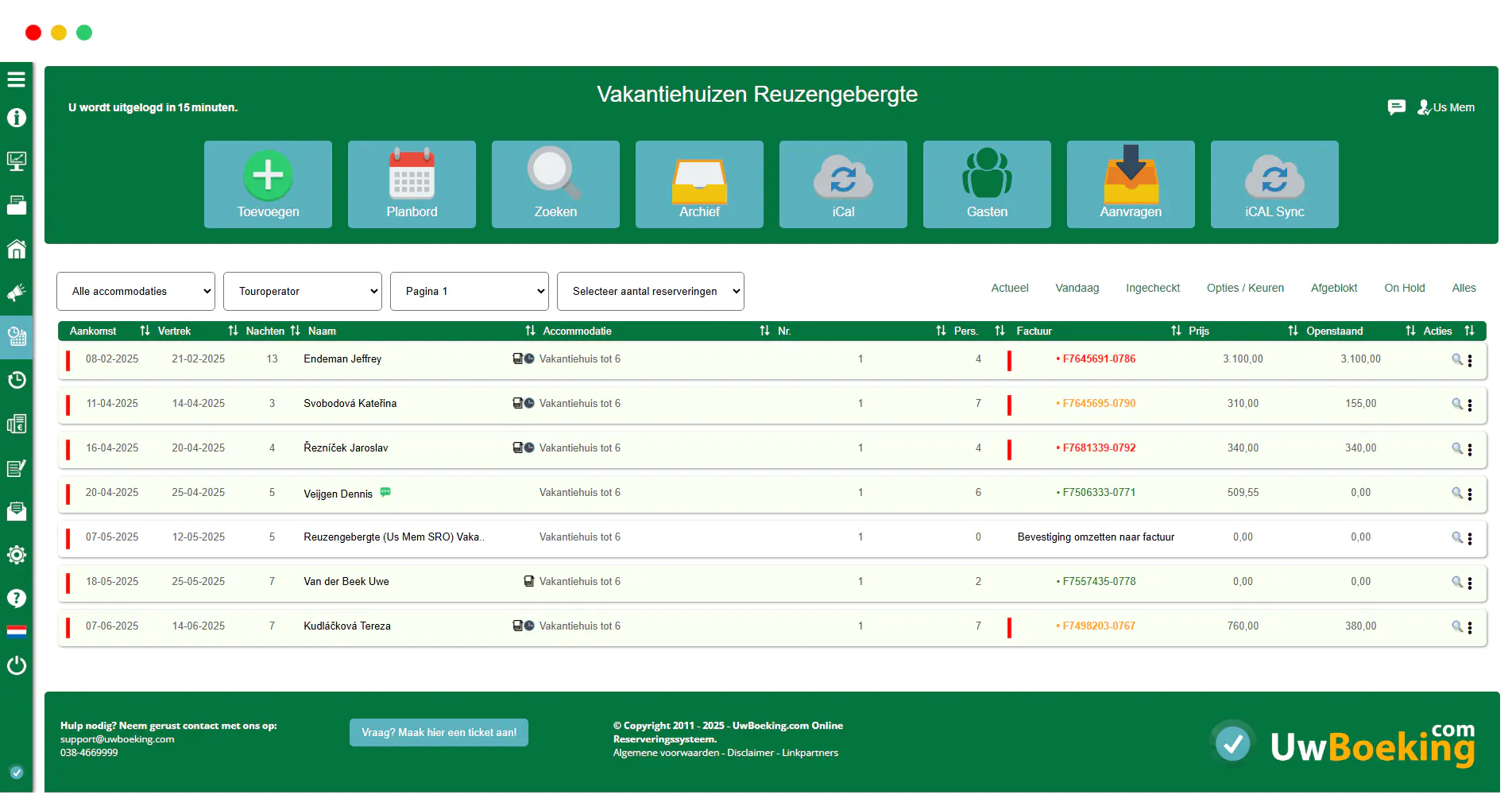
Task: Expand the Selecteer aantal reserveringen dropdown
Action: [x=650, y=292]
